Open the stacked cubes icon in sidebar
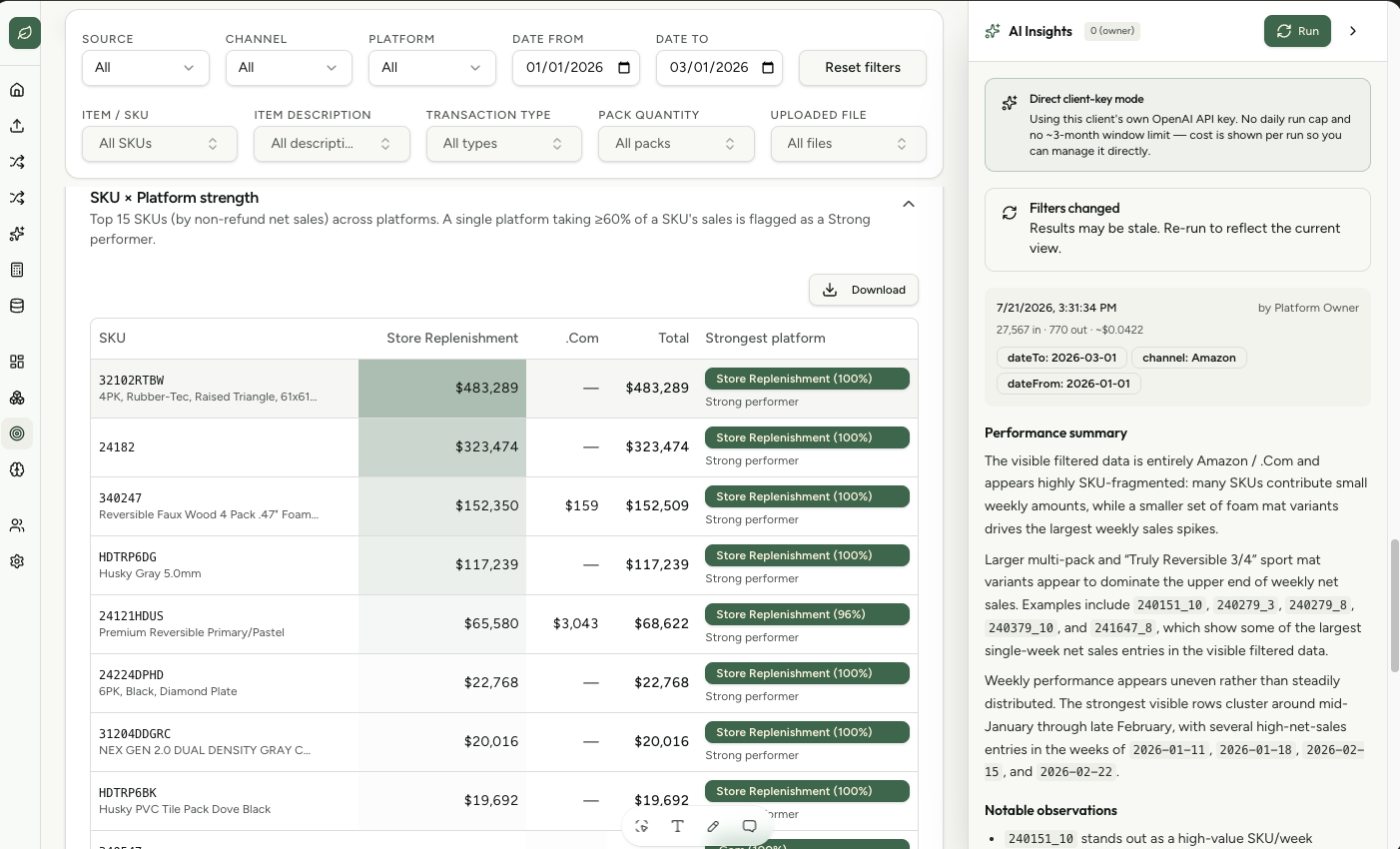Image resolution: width=1400 pixels, height=849 pixels. [17, 398]
